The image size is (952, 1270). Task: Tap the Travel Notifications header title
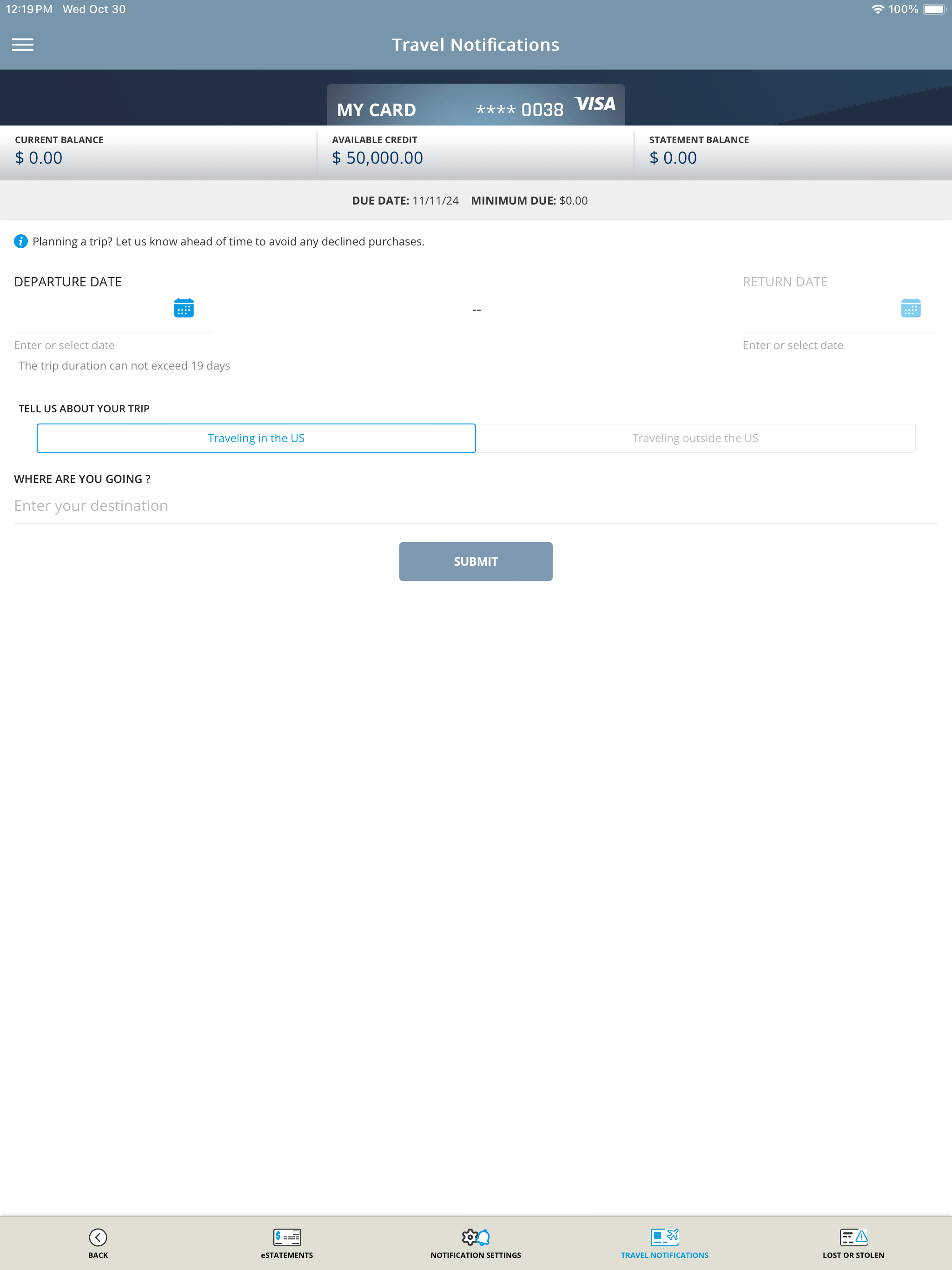tap(476, 45)
